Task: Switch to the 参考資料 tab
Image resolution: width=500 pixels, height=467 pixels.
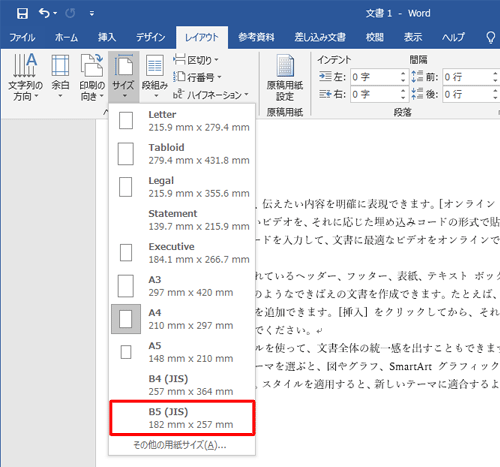Action: pos(256,37)
